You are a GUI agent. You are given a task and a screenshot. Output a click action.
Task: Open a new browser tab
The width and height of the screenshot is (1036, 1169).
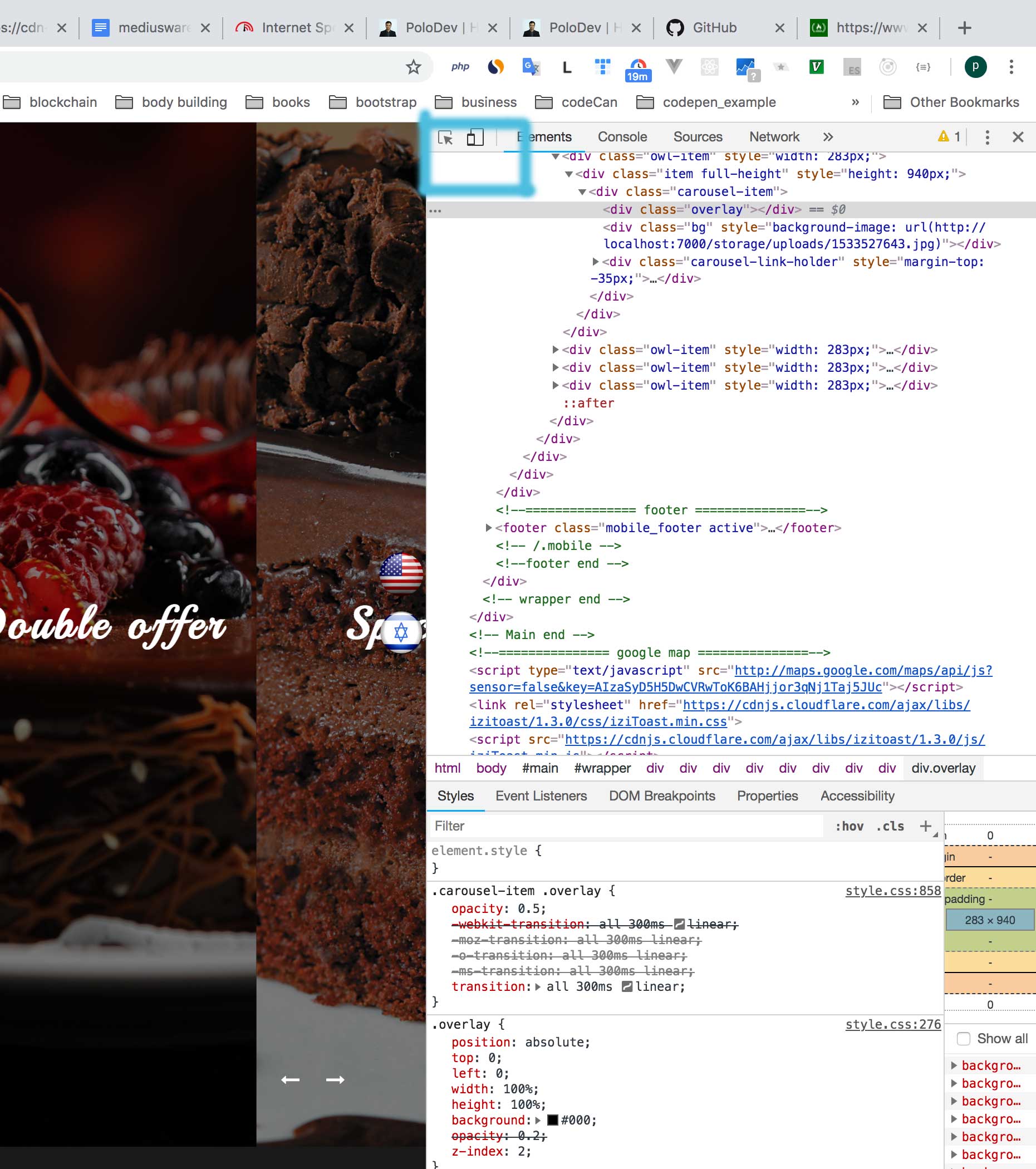pos(965,27)
